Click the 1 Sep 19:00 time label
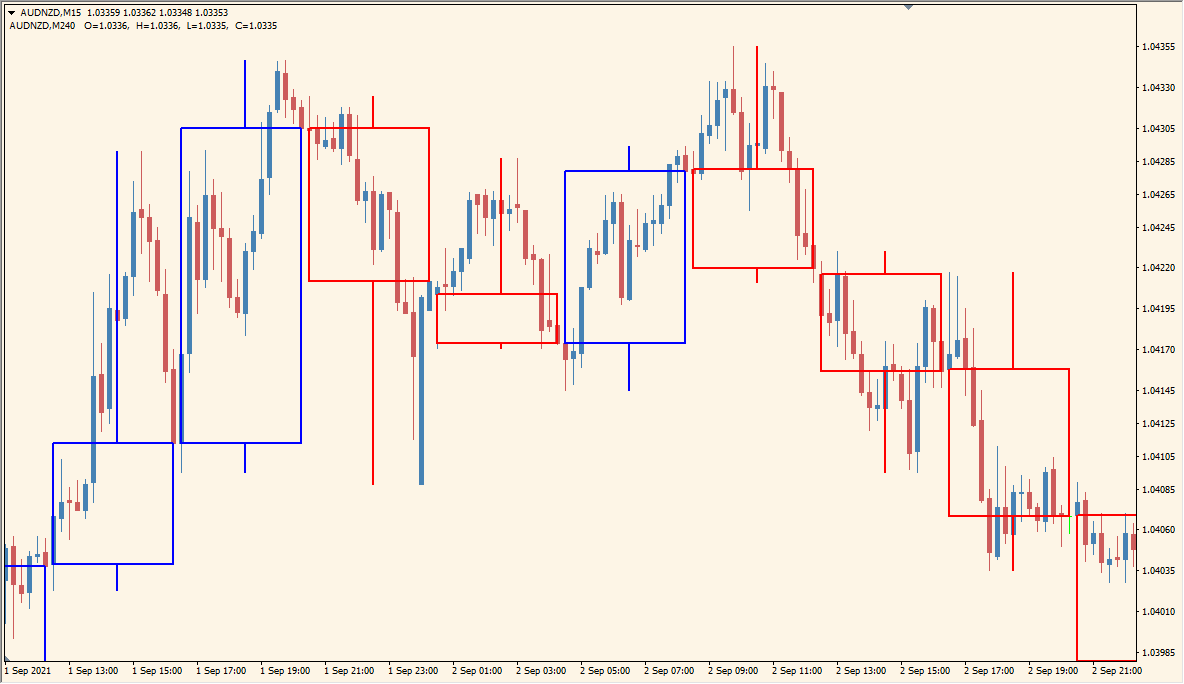Image resolution: width=1184 pixels, height=684 pixels. (285, 670)
